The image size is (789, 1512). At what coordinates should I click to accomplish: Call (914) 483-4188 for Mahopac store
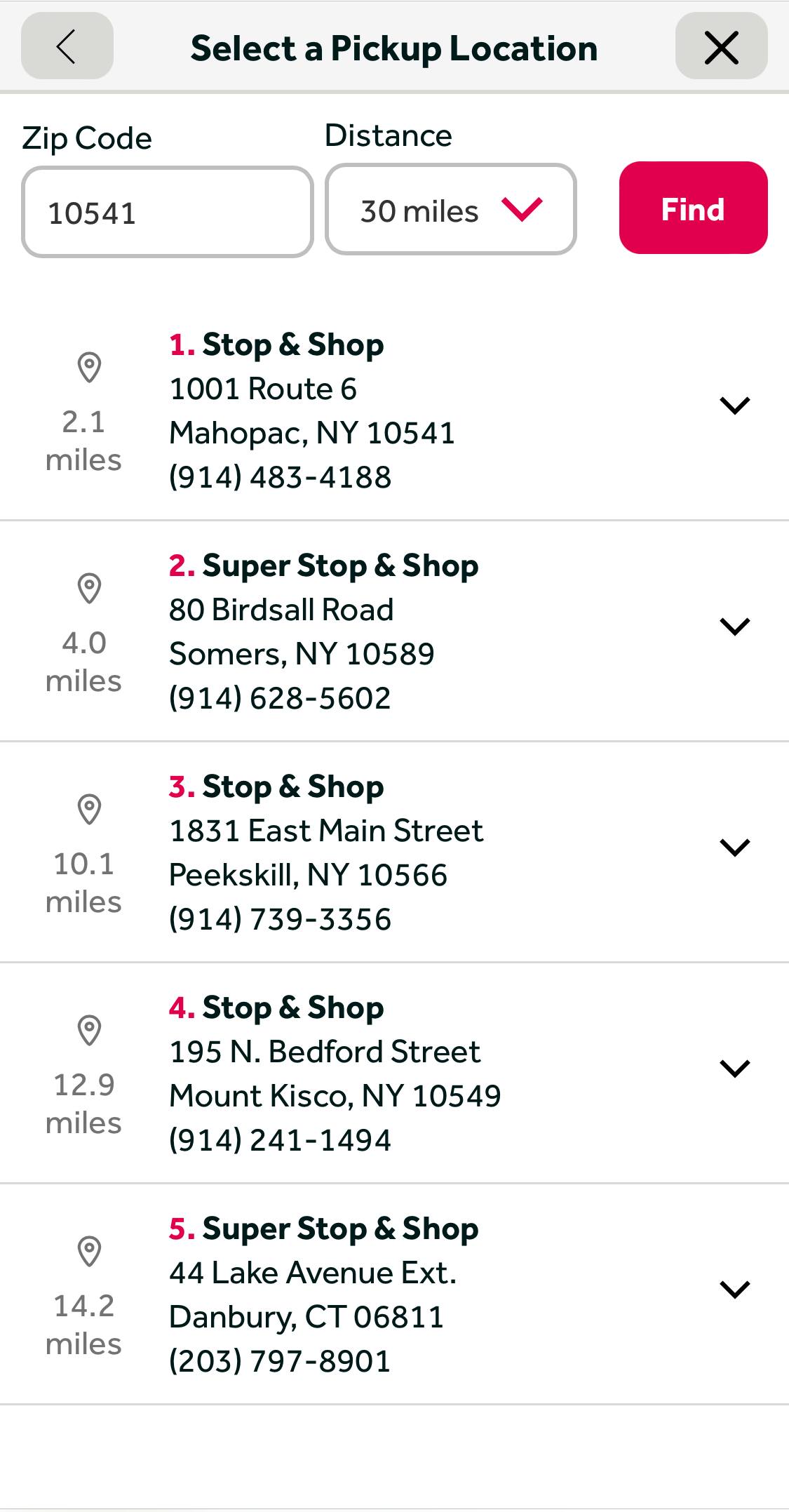tap(279, 476)
